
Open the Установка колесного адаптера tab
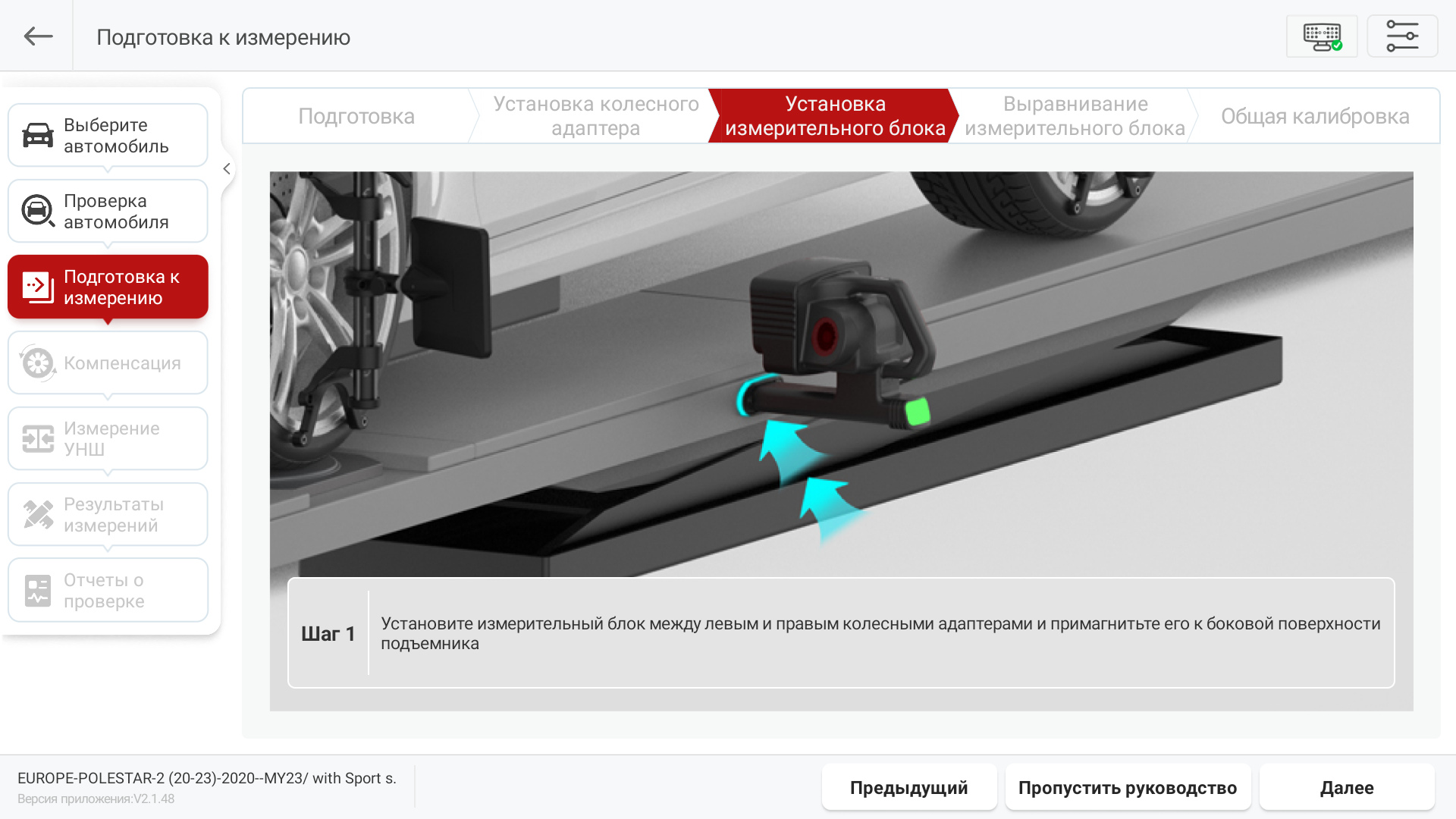click(x=595, y=116)
